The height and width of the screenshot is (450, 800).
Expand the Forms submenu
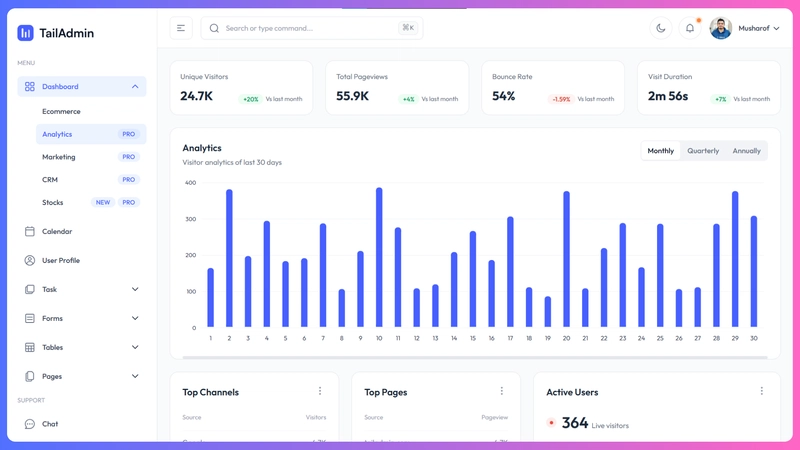pyautogui.click(x=135, y=318)
